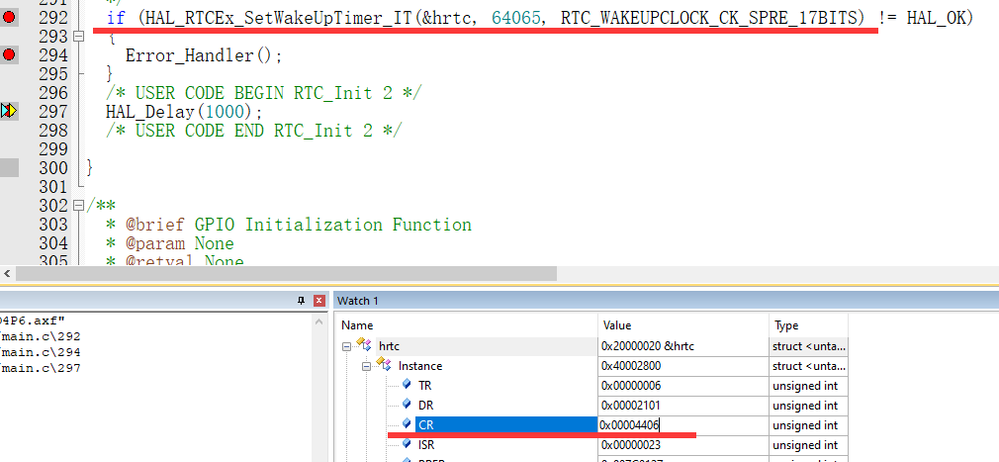Image resolution: width=999 pixels, height=462 pixels.
Task: Click the CR member icon
Action: tap(407, 424)
